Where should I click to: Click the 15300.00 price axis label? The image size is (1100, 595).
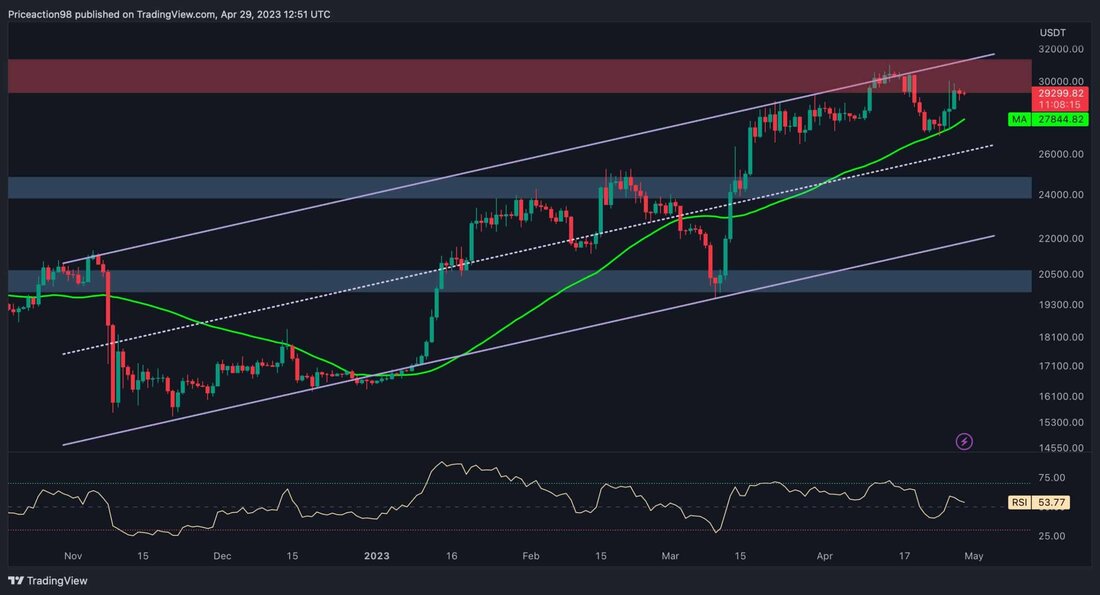[1061, 422]
